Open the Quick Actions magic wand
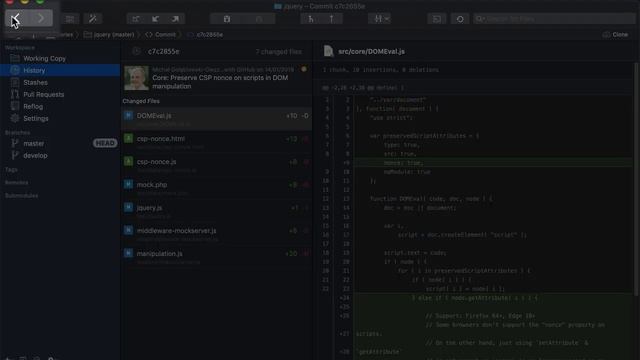Screen dimensions: 640x360 pos(93,19)
